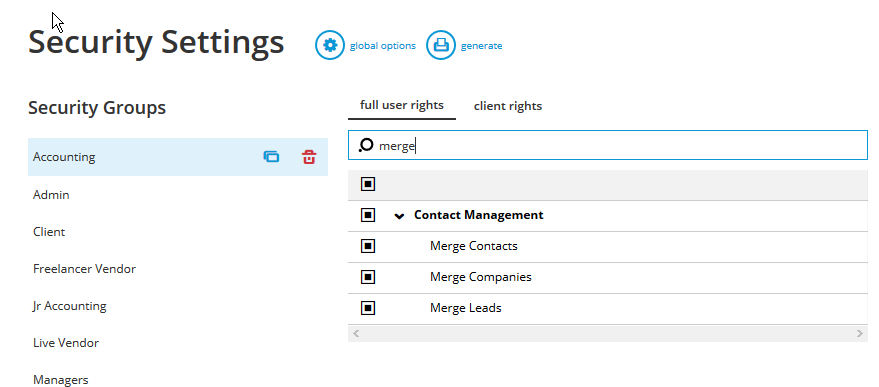Duplicate the Accounting security group
879x387 pixels.
[271, 157]
